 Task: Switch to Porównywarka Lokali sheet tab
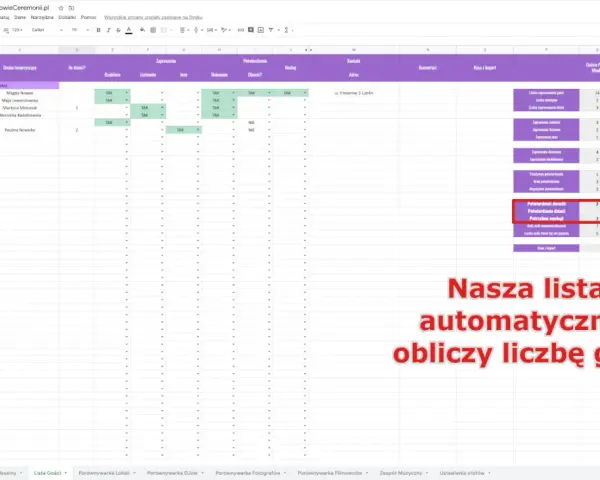104,473
